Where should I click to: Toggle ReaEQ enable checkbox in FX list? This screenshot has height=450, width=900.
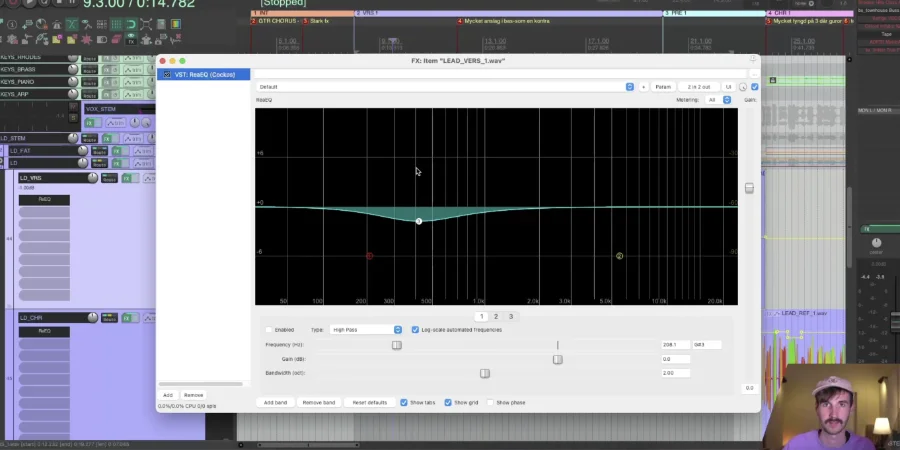click(x=167, y=75)
